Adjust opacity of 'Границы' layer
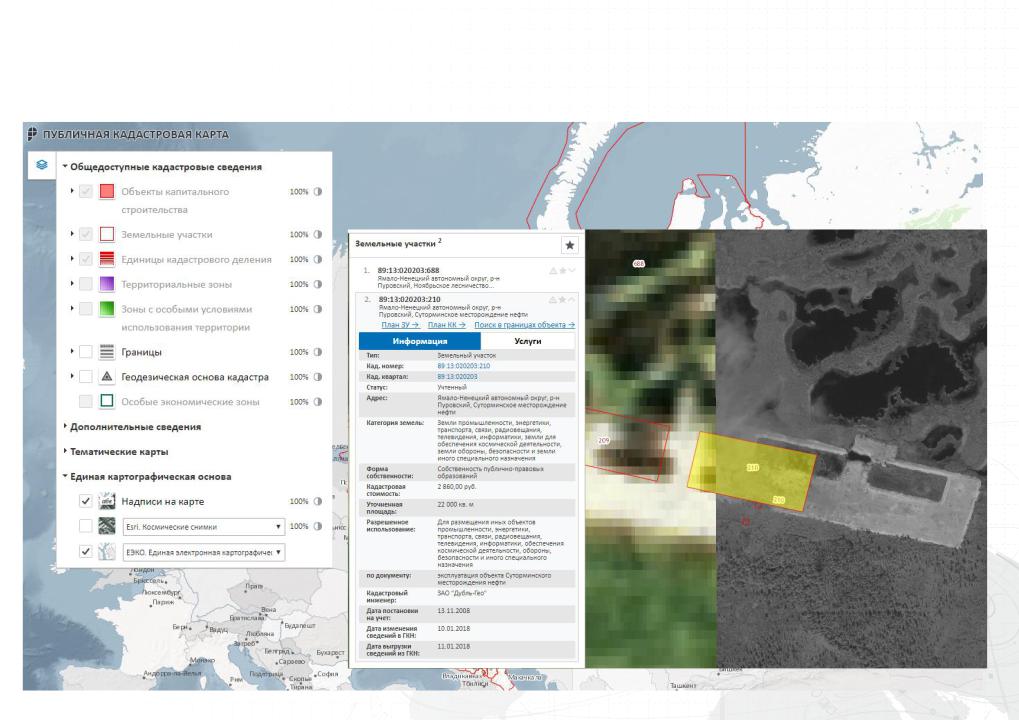Image resolution: width=1019 pixels, height=720 pixels. (x=318, y=352)
